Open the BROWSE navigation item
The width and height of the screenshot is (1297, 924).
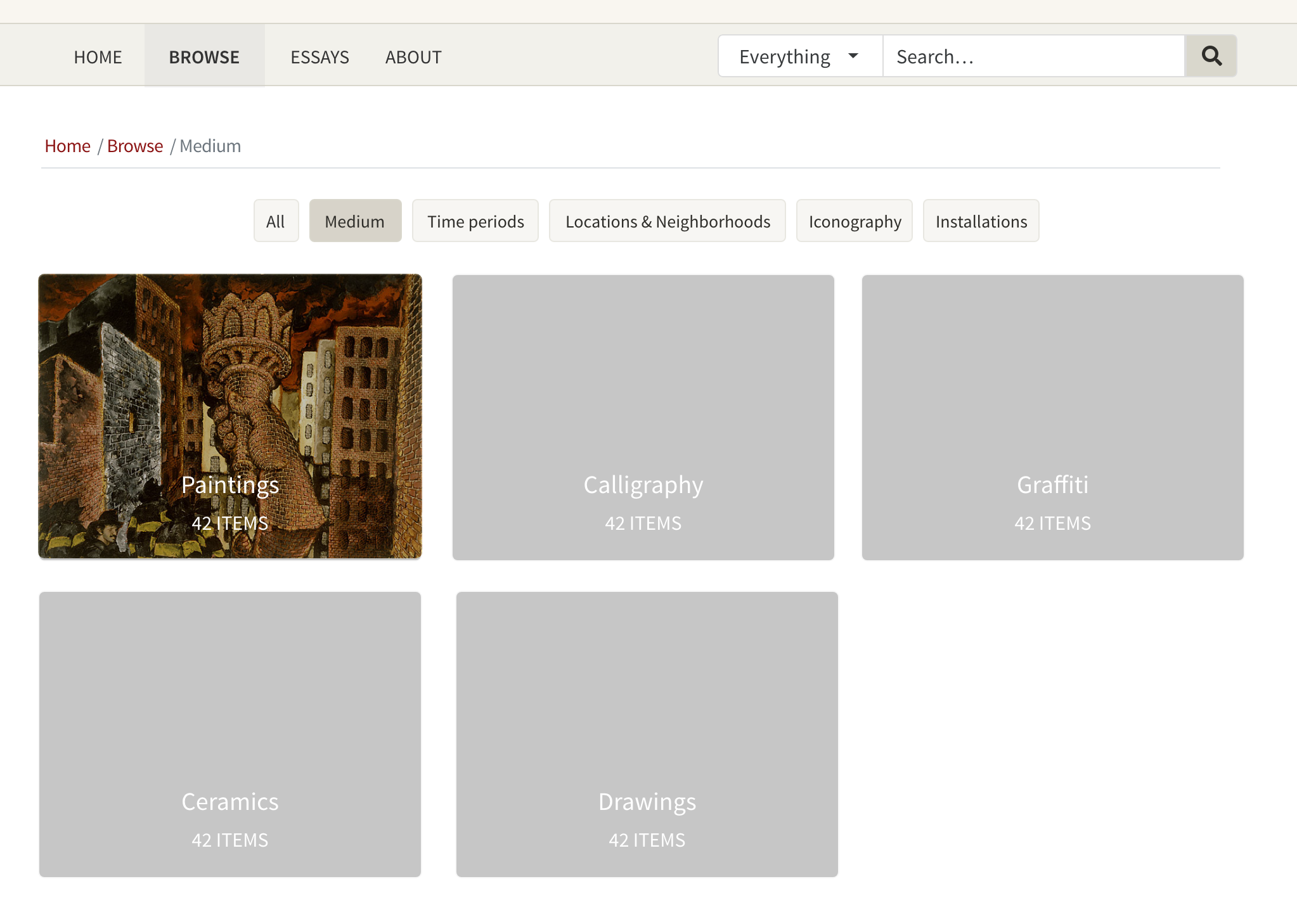(204, 56)
